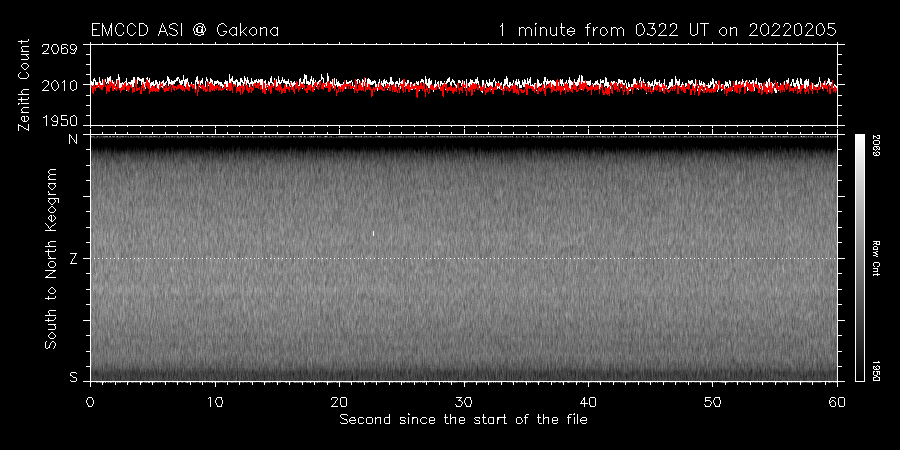
Task: Click the 'Zenith Count' axis label
Action: point(24,85)
